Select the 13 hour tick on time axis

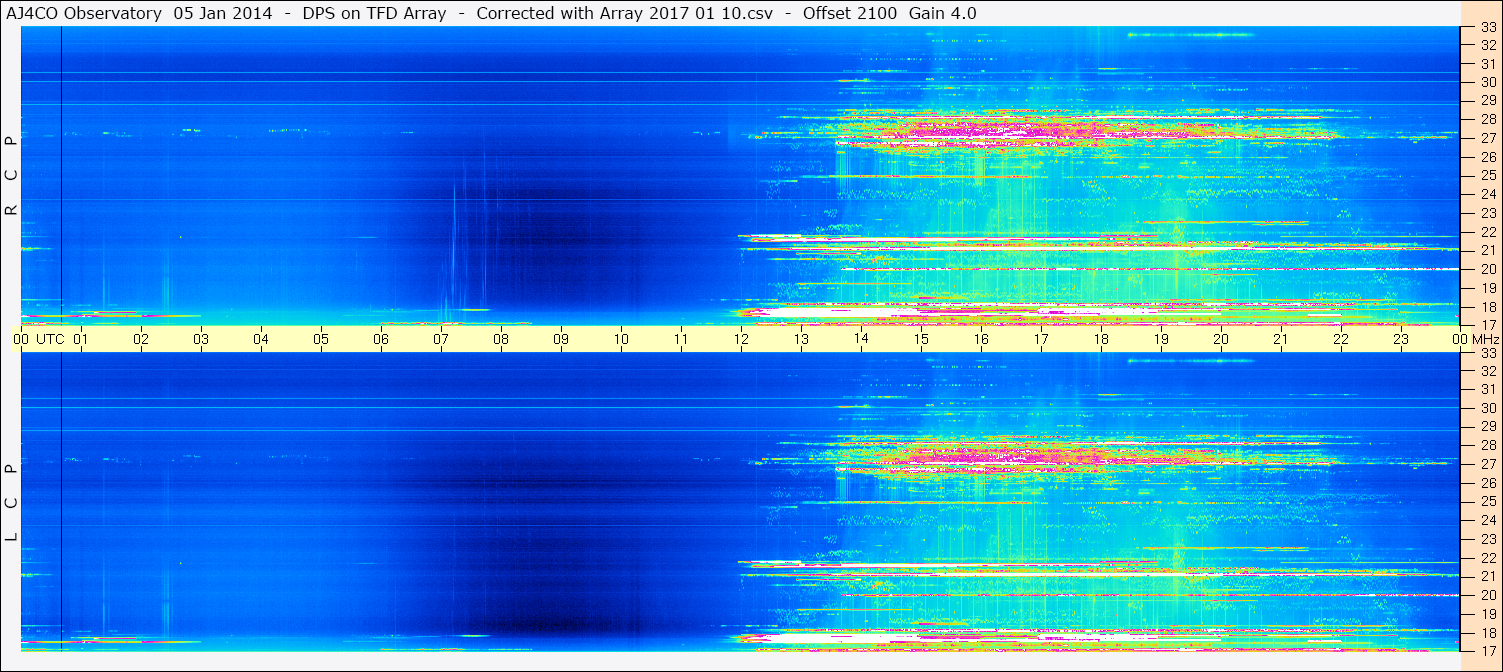[x=801, y=339]
